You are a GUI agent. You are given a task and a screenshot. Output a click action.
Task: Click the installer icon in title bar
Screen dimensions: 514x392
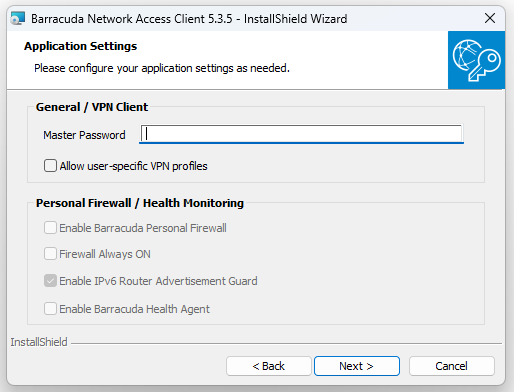(18, 19)
